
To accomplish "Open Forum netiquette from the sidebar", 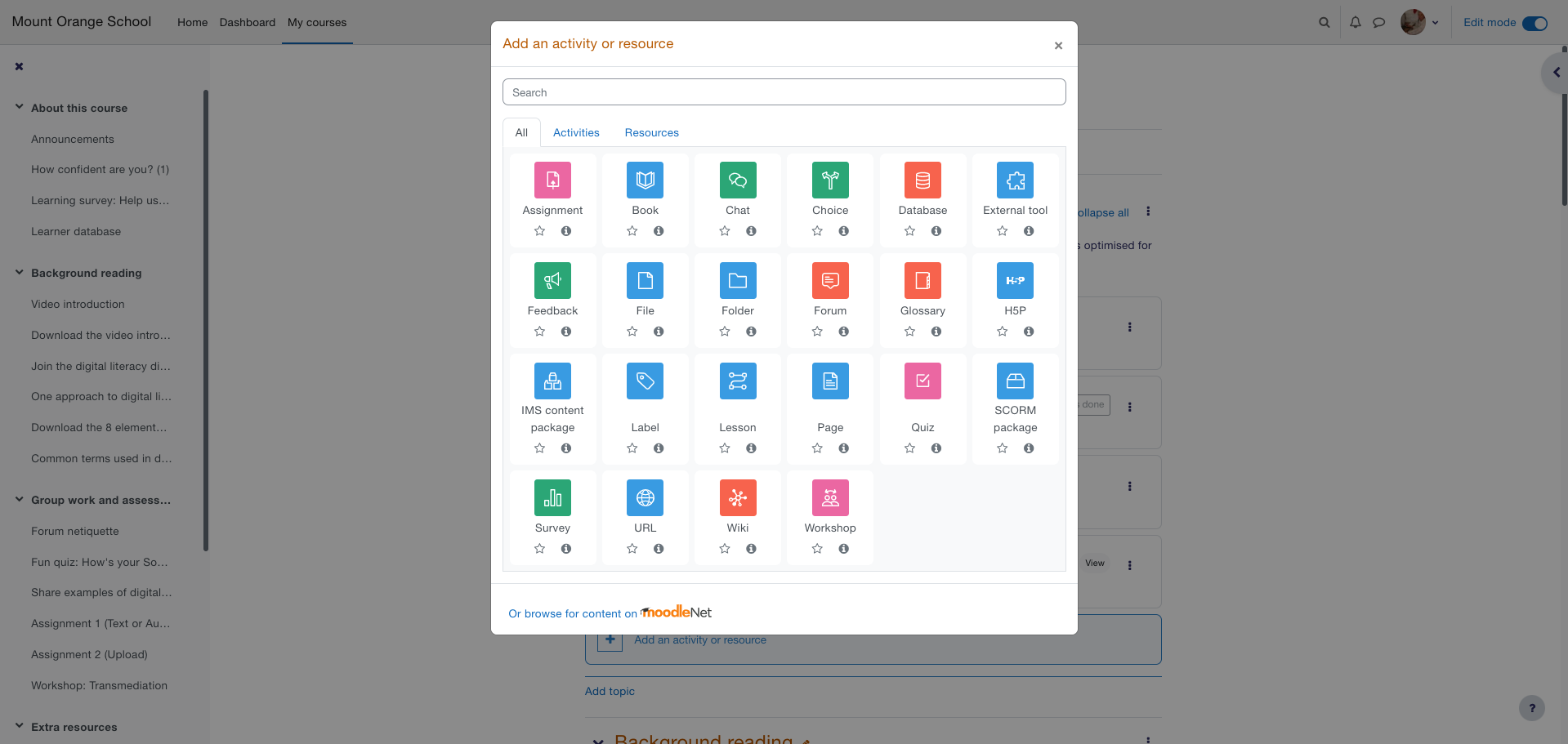I will pos(74,531).
